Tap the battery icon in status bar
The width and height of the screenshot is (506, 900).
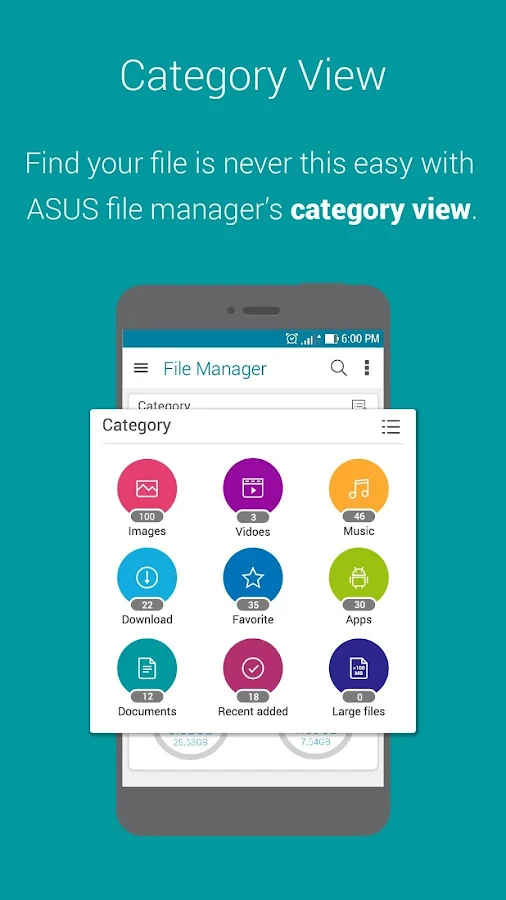click(331, 339)
